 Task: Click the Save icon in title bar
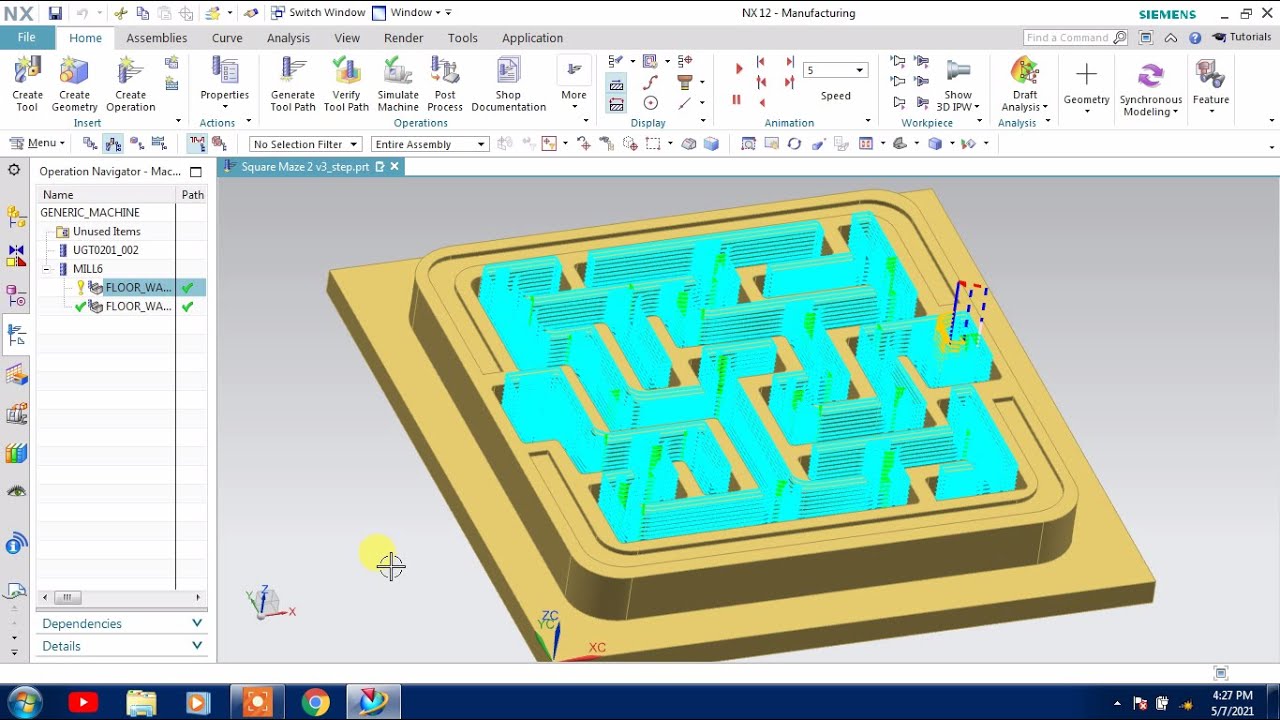55,13
